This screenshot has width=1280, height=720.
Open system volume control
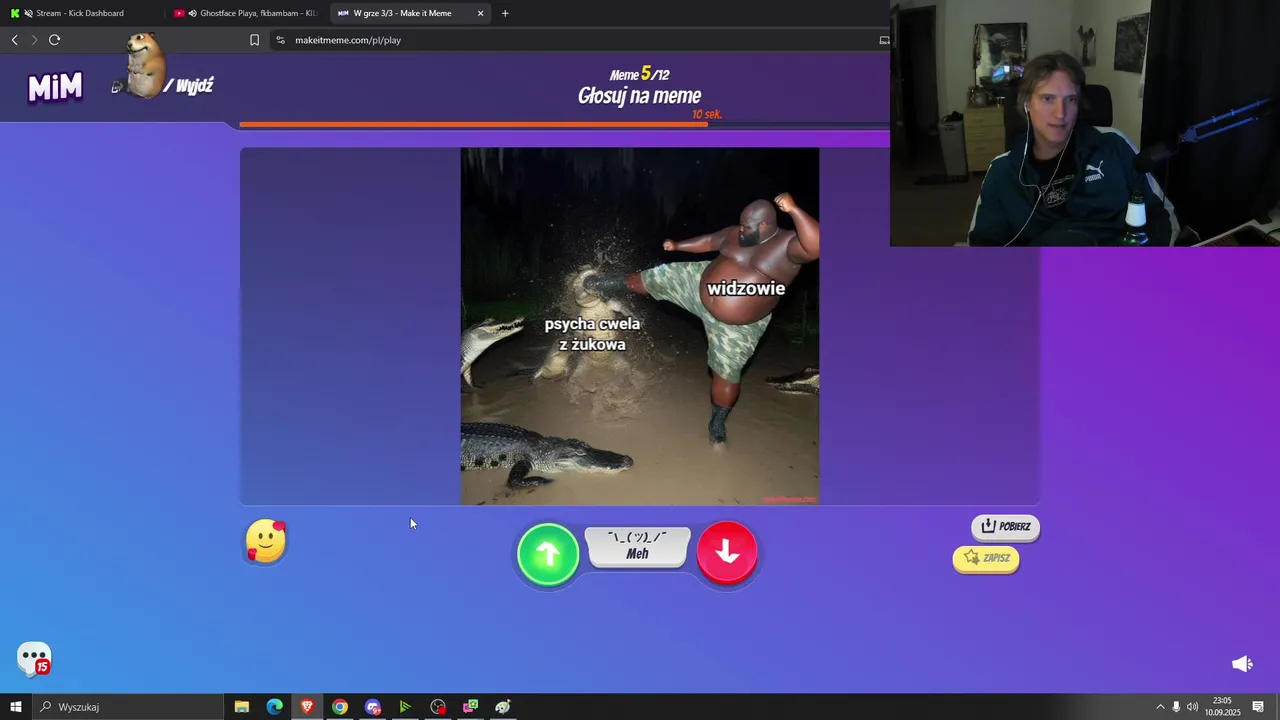click(1192, 707)
